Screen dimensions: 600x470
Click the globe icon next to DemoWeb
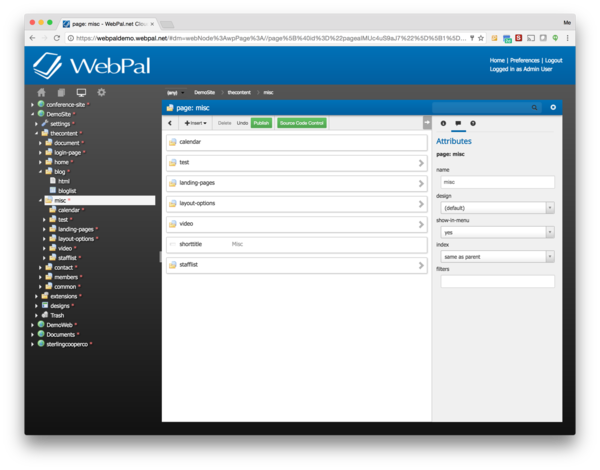coord(41,324)
